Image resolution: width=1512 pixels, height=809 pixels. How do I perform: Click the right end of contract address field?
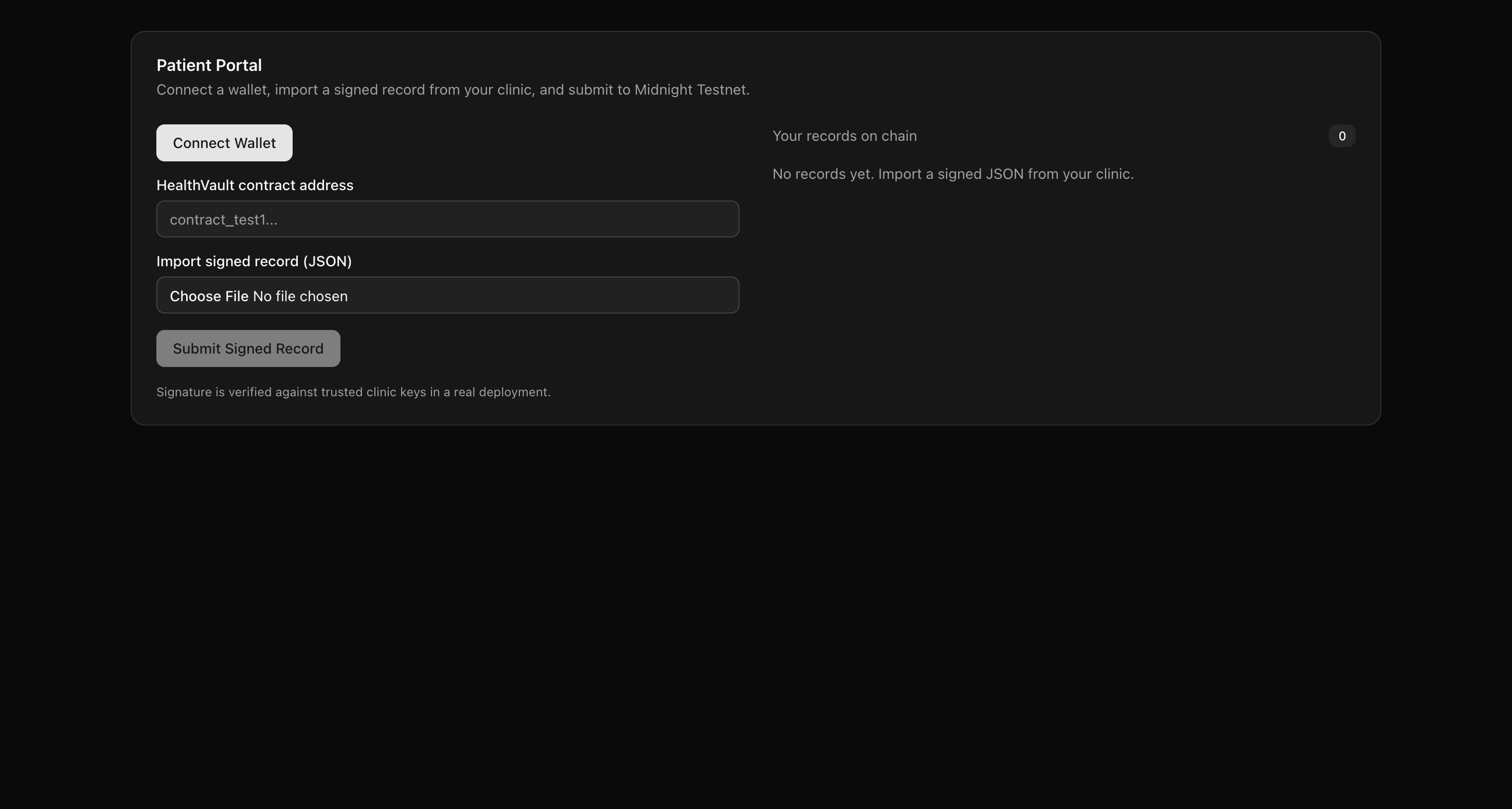pos(705,219)
